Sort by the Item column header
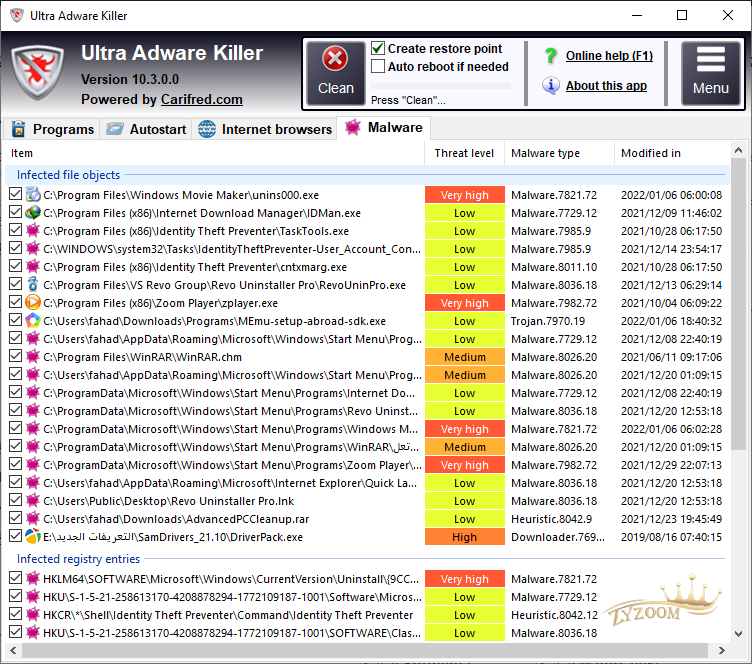The image size is (752, 664). pos(214,153)
